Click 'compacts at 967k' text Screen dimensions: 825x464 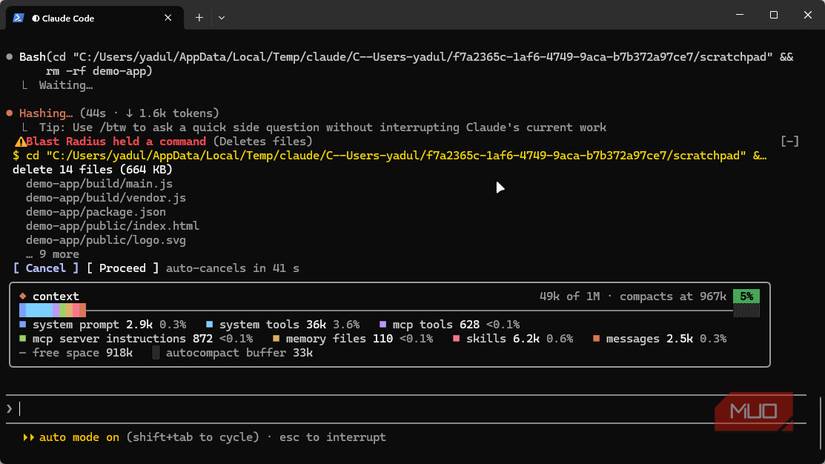point(673,296)
